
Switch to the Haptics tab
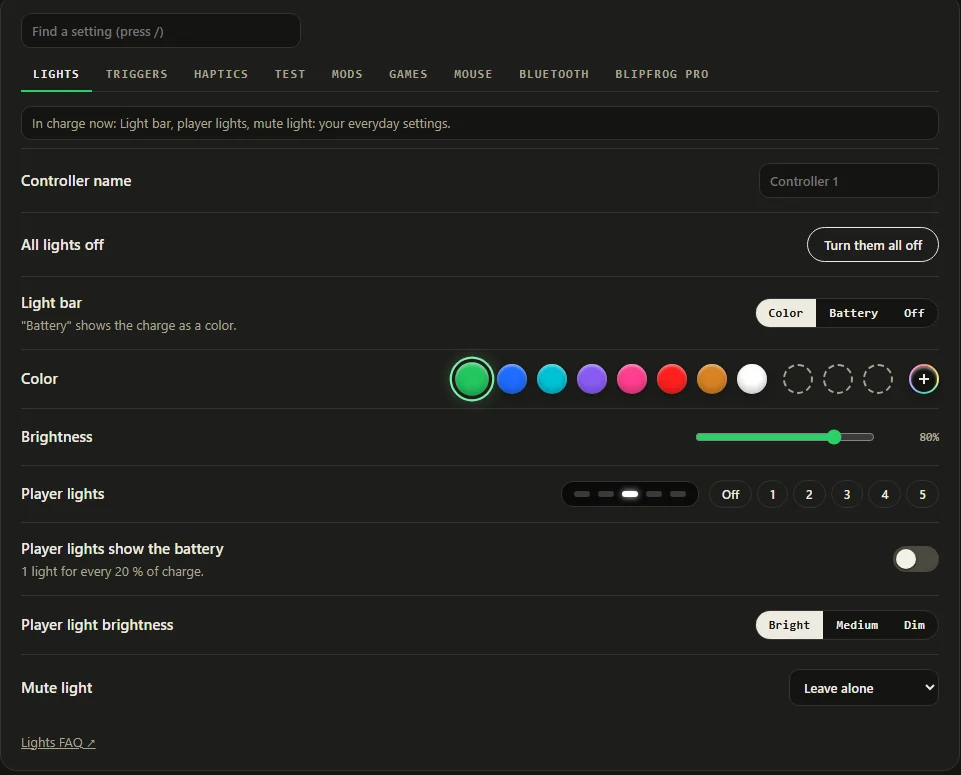pyautogui.click(x=221, y=74)
